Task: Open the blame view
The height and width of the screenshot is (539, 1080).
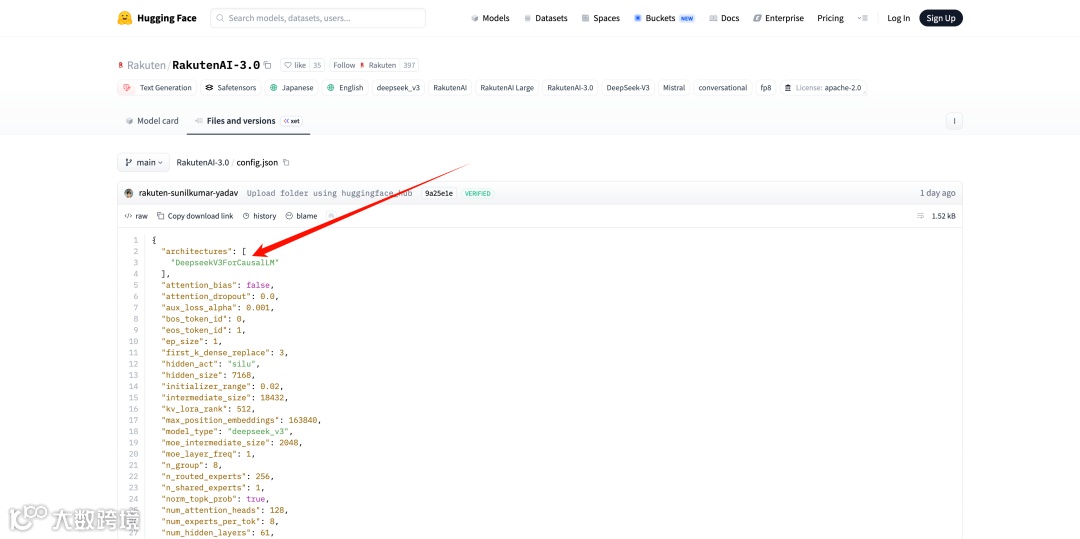Action: 301,215
